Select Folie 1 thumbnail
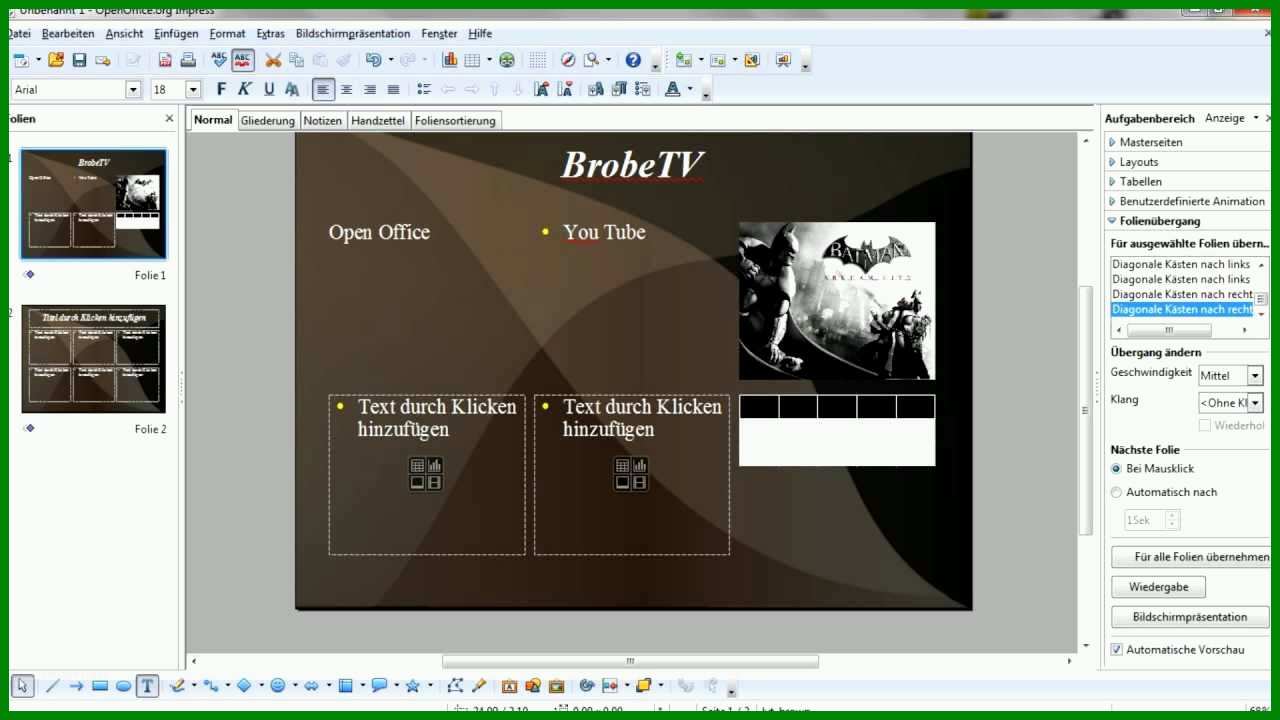Image resolution: width=1280 pixels, height=720 pixels. (x=94, y=204)
